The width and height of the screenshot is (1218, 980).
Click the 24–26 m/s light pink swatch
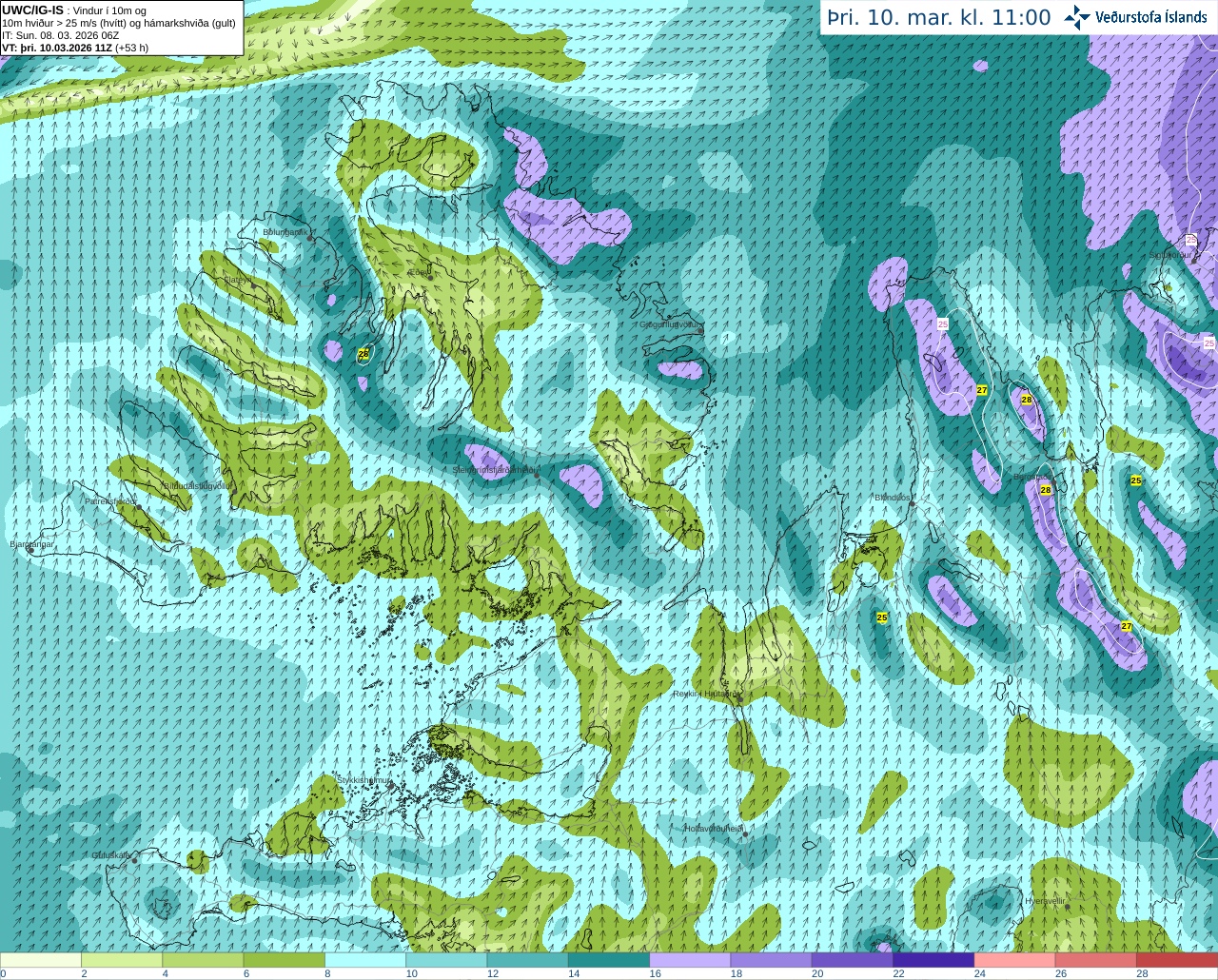tap(1015, 960)
